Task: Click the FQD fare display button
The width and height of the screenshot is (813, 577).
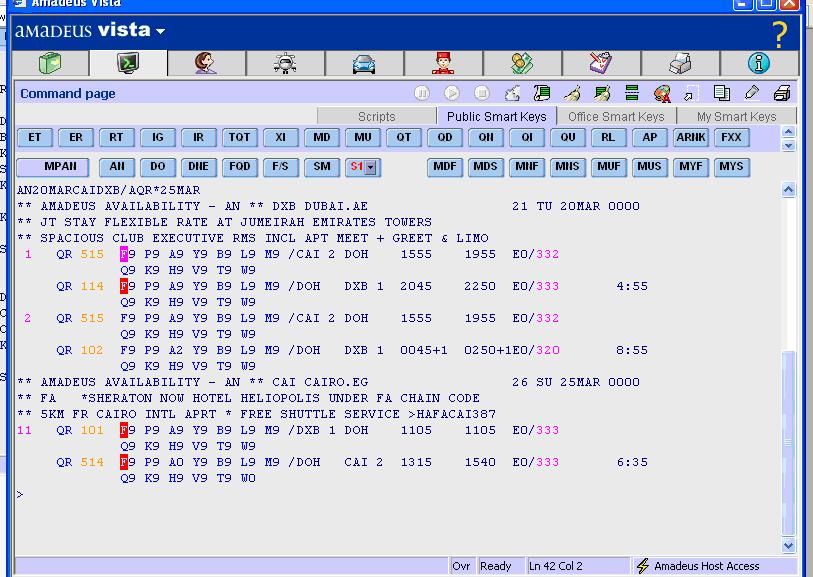Action: point(240,167)
